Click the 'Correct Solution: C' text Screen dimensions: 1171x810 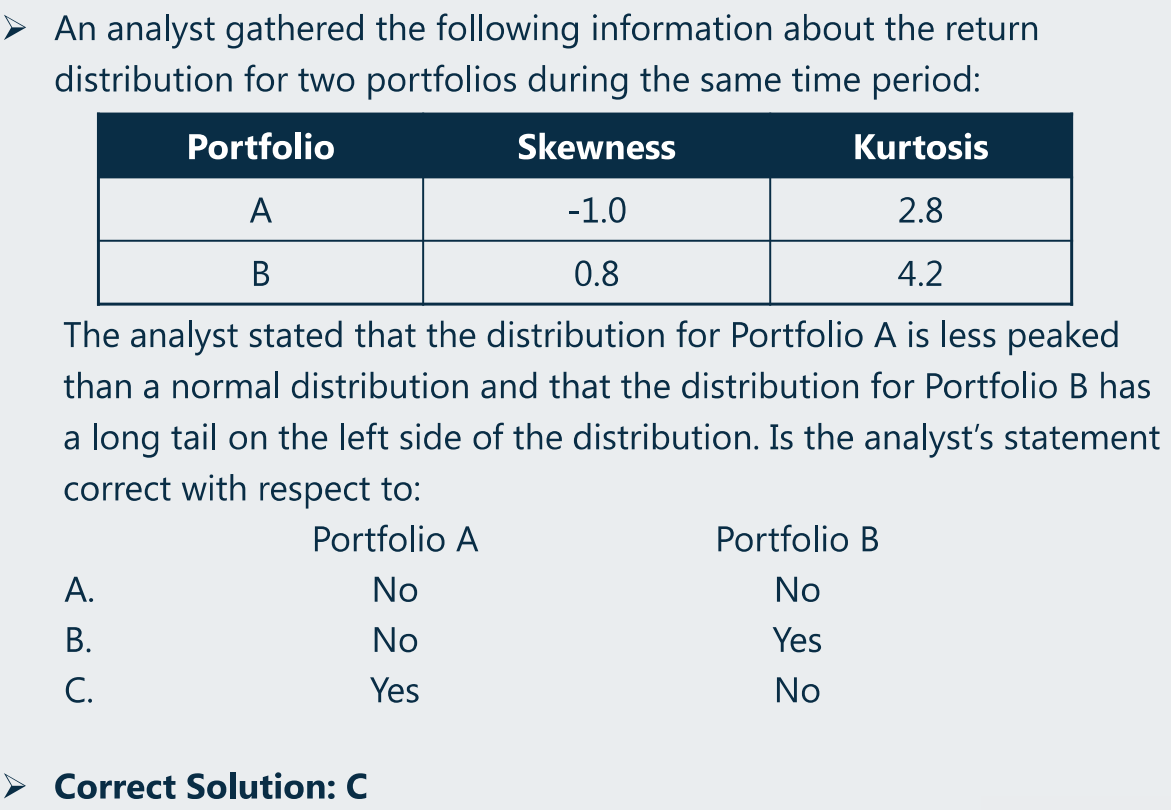pos(211,786)
